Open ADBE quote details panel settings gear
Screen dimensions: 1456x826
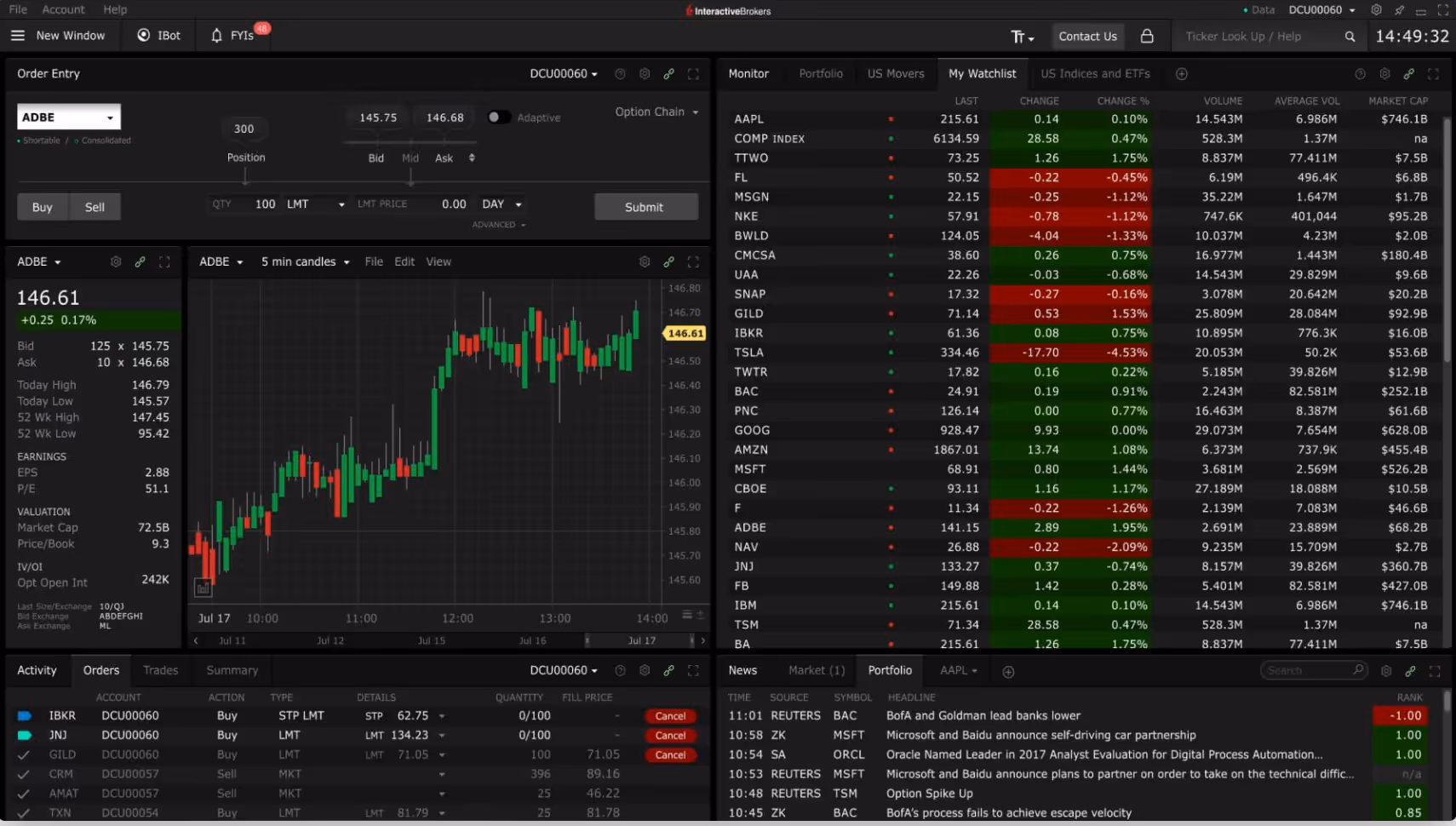pos(116,262)
